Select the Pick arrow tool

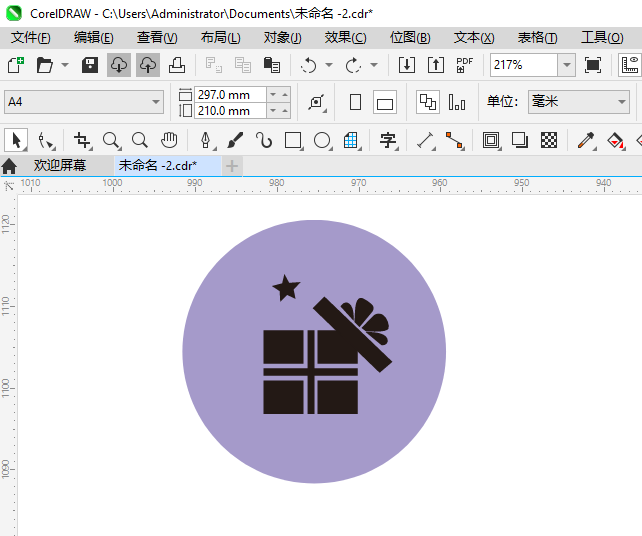16,140
